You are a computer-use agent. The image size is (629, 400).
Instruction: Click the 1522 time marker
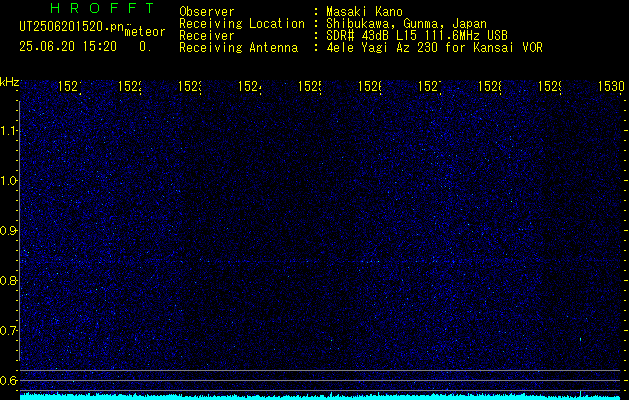[x=130, y=87]
